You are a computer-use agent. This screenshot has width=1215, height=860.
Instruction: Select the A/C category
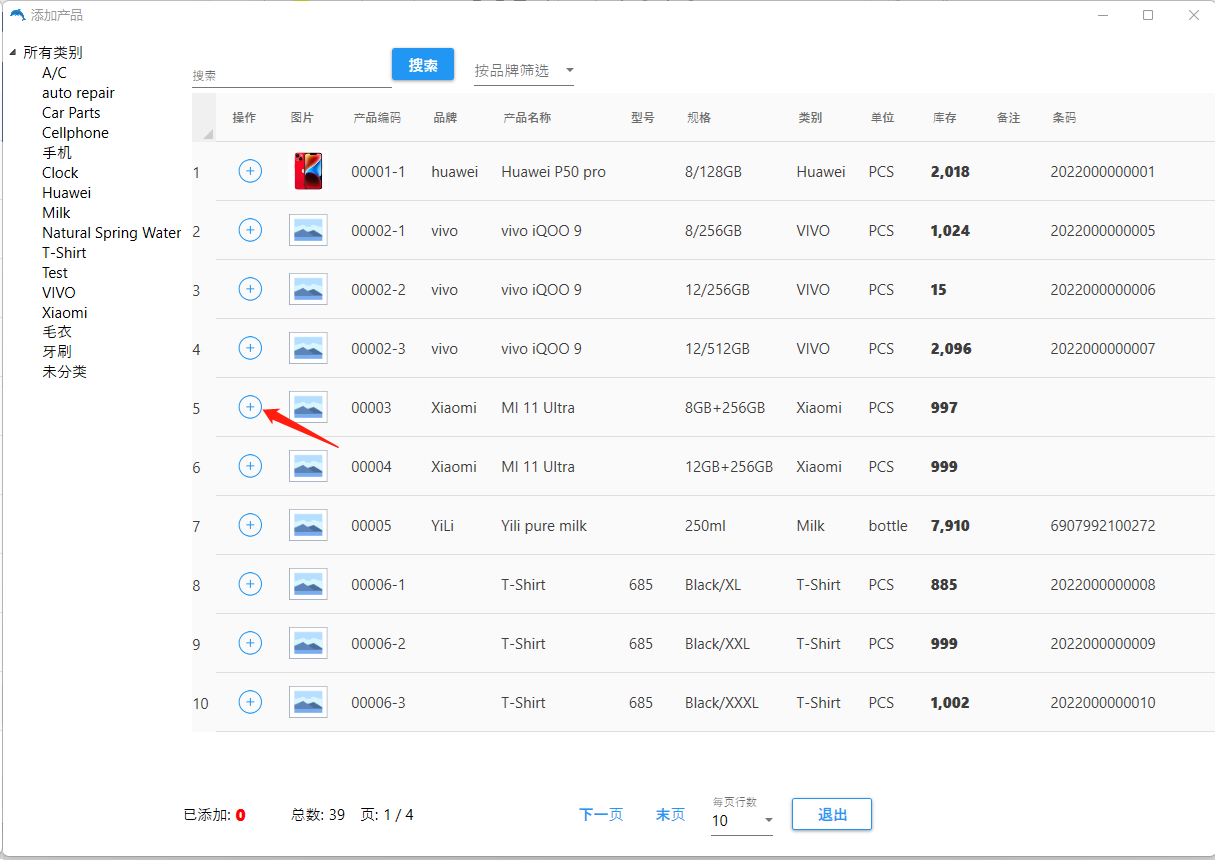pos(54,73)
